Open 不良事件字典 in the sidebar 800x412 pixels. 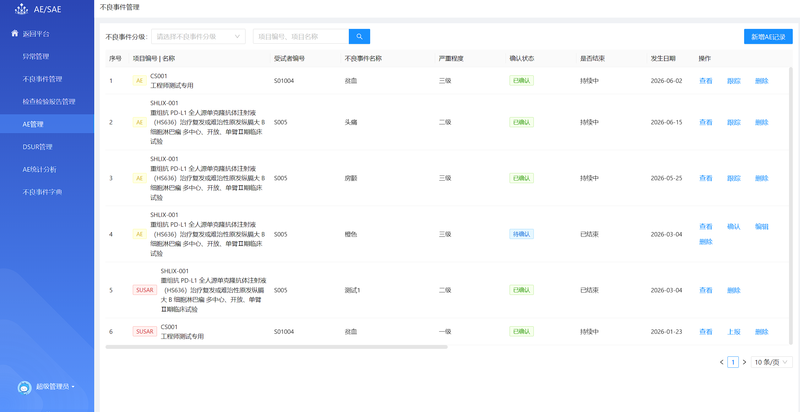42,192
